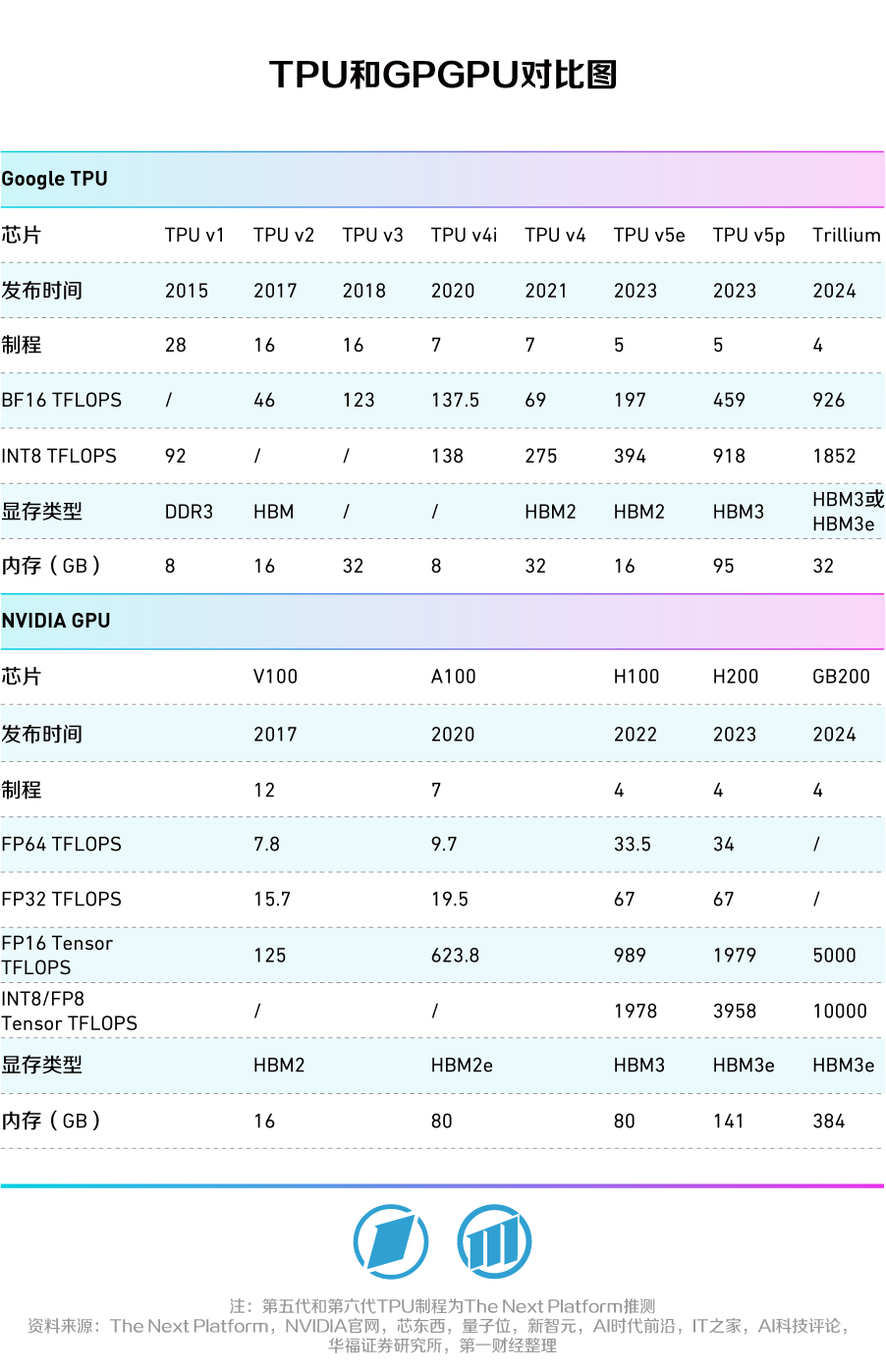Click the BF16 value '926' for Trillium
Viewport: 886px width, 1372px height.
click(829, 400)
